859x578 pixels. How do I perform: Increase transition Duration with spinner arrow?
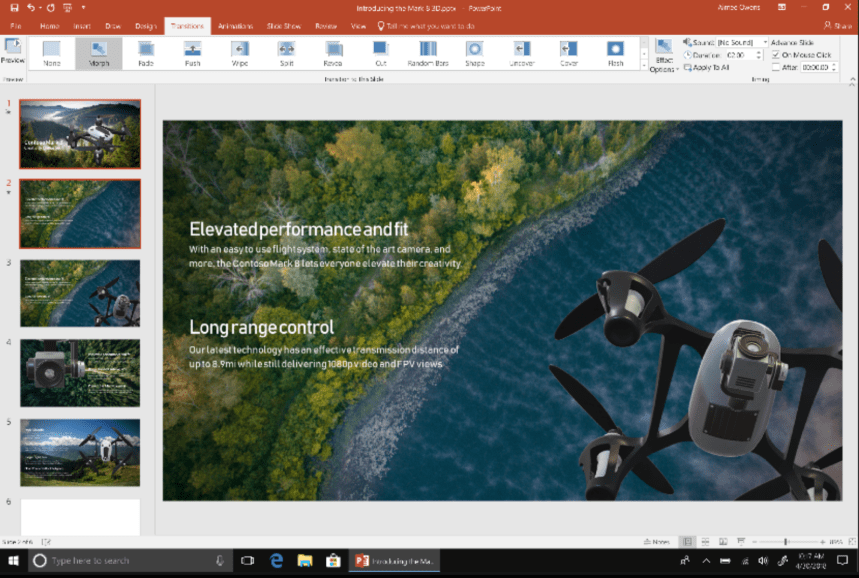pos(759,52)
